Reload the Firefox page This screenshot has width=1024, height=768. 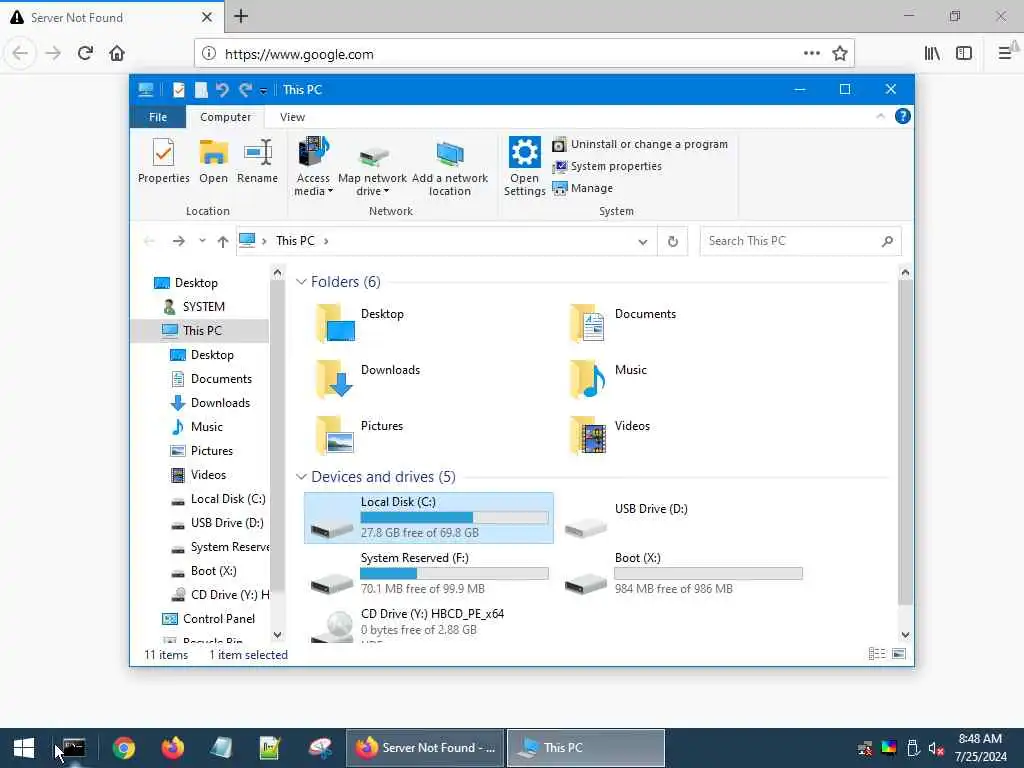[x=86, y=53]
